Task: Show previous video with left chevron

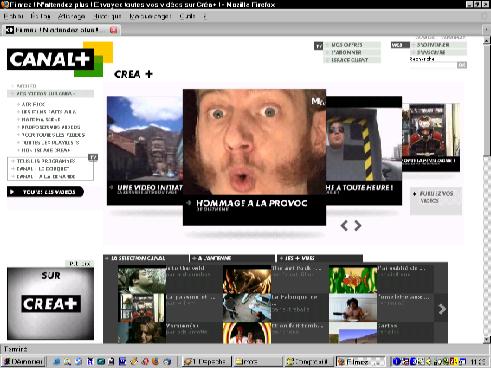Action: (344, 226)
